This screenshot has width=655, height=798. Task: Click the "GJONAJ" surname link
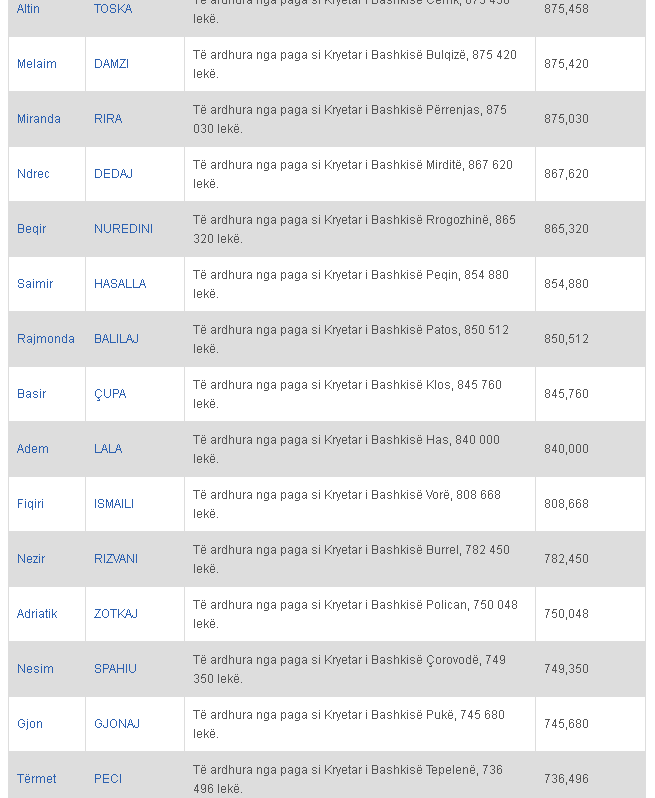click(x=117, y=724)
